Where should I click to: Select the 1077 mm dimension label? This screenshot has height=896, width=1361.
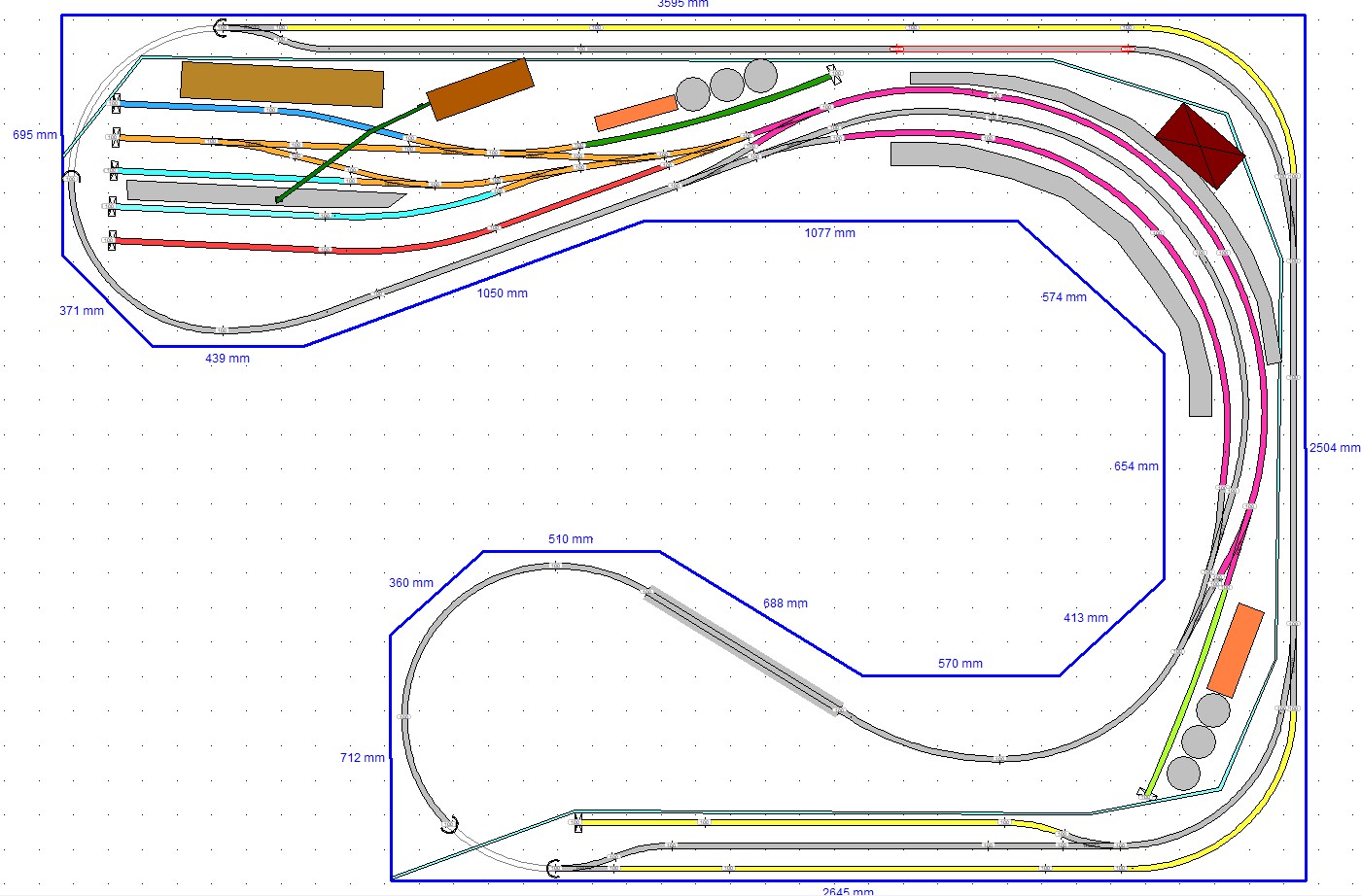pos(830,233)
